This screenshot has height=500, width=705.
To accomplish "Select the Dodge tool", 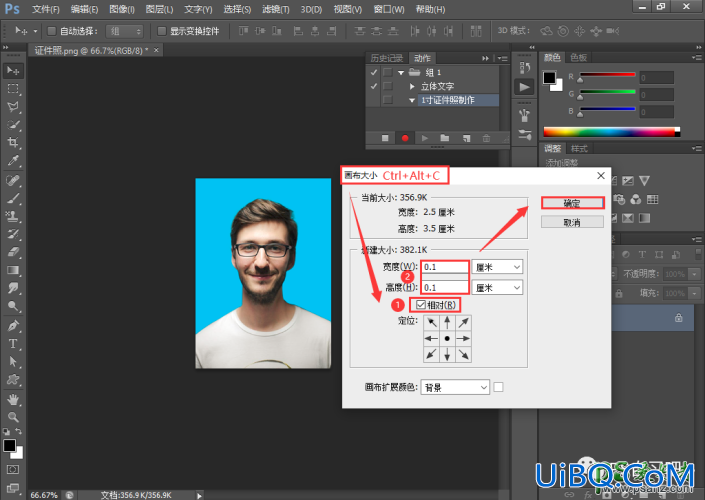I will (x=13, y=306).
